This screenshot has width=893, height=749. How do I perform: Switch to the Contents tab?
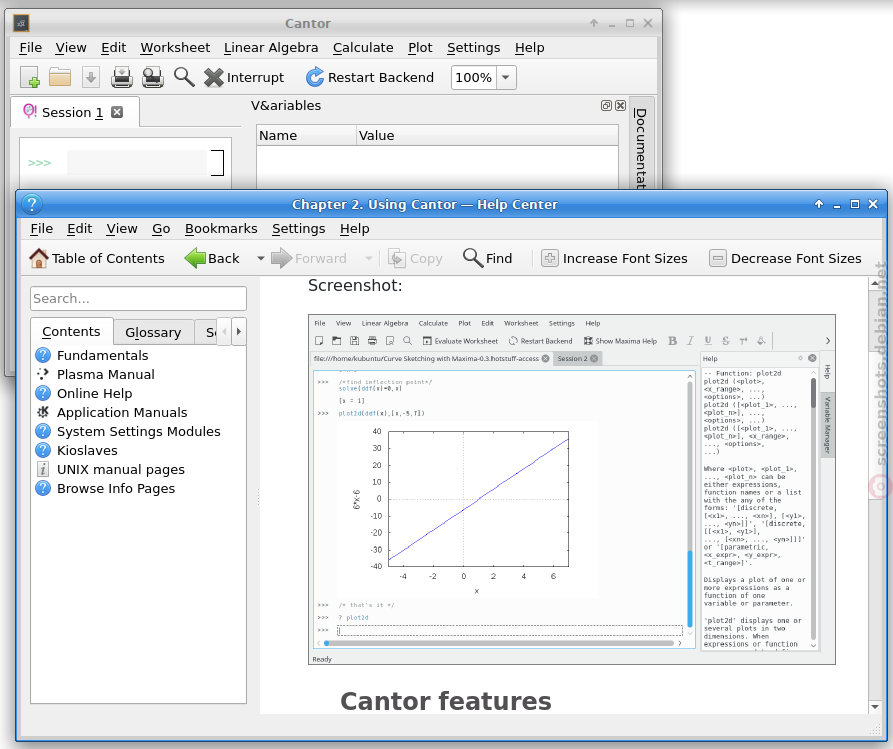pos(71,331)
